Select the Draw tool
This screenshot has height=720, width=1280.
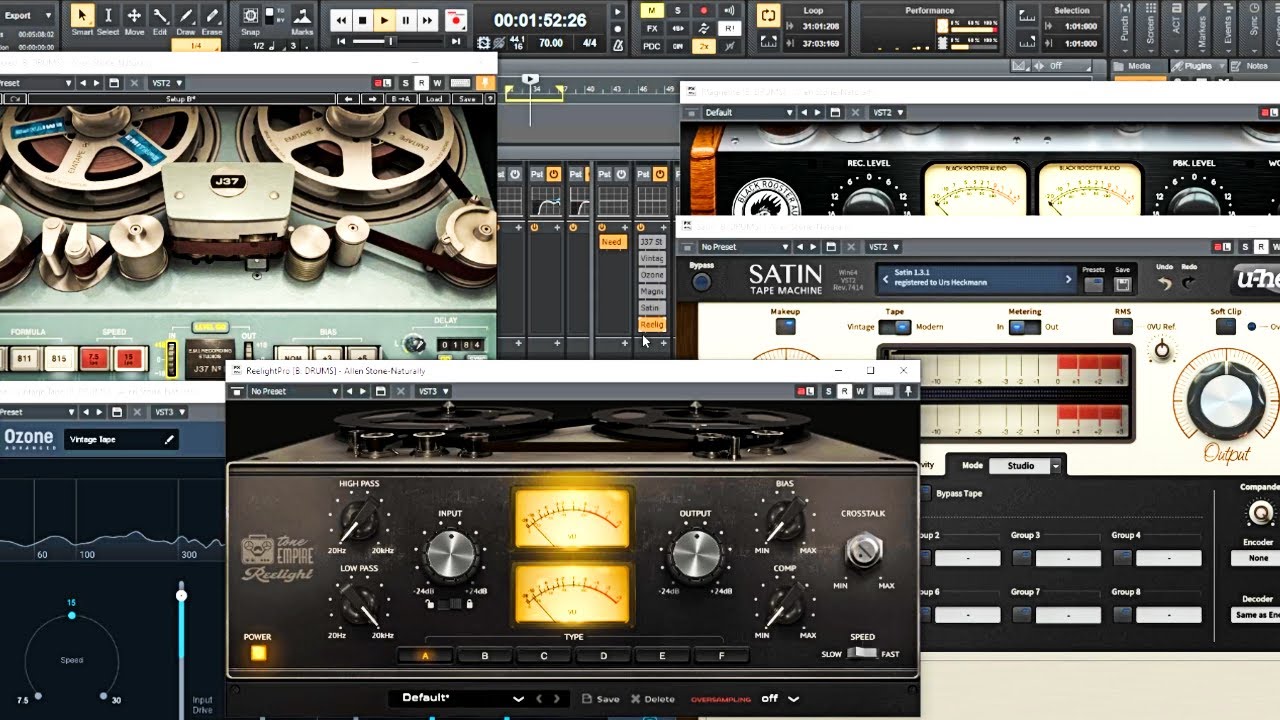(x=186, y=20)
